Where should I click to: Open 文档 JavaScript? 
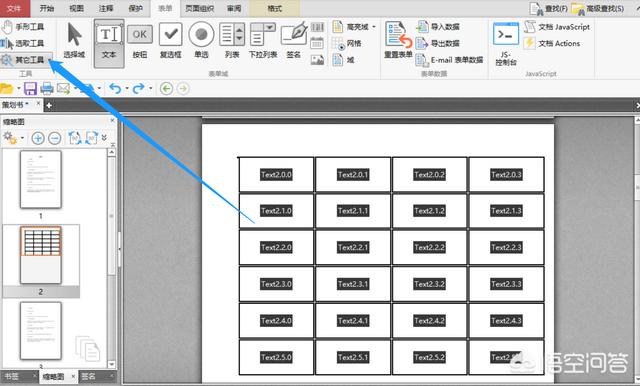pos(557,27)
